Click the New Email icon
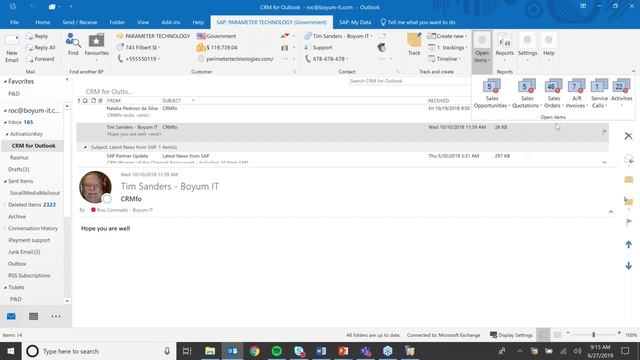Image resolution: width=640 pixels, height=360 pixels. [11, 49]
